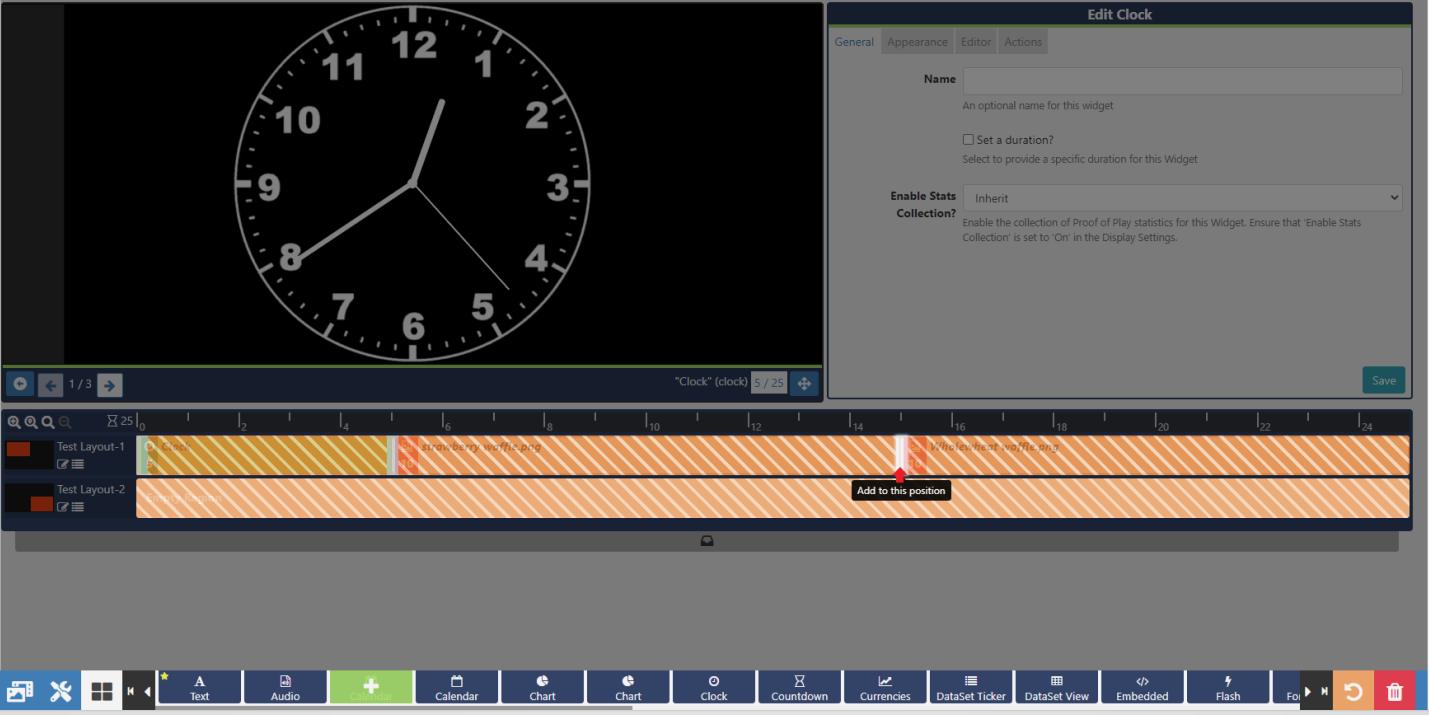Click the red trash delete icon
This screenshot has height=715, width=1429.
click(1394, 691)
